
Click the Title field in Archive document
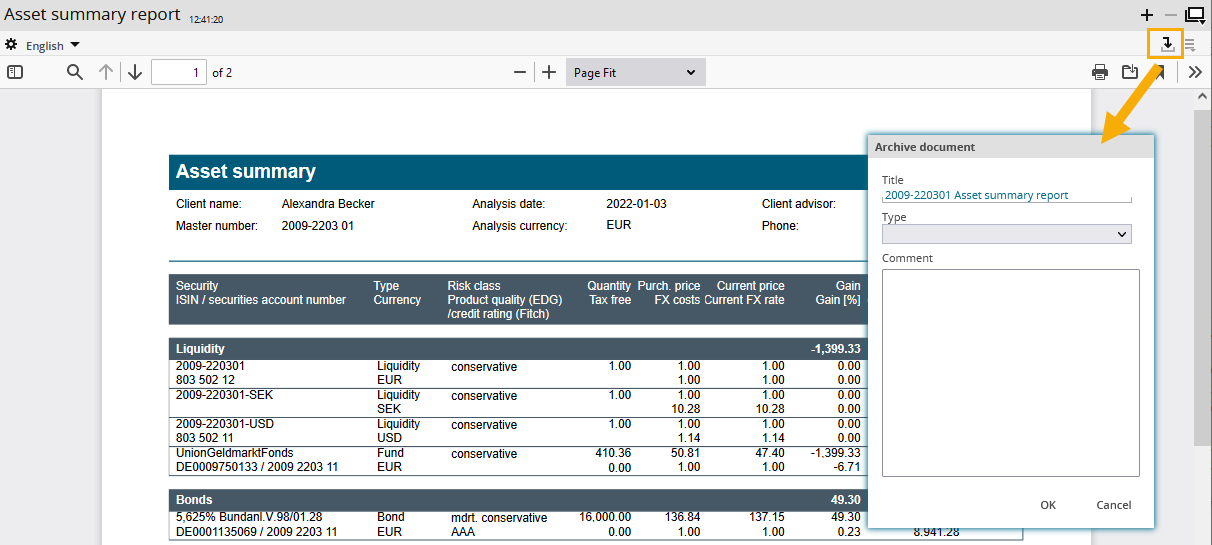click(1007, 196)
